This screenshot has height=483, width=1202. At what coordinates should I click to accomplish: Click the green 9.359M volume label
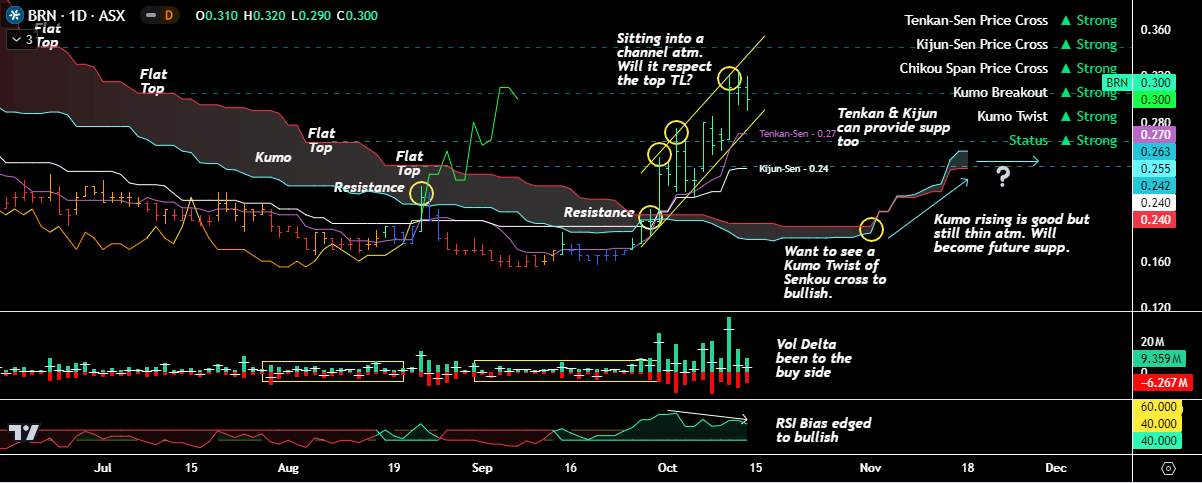[x=1158, y=359]
